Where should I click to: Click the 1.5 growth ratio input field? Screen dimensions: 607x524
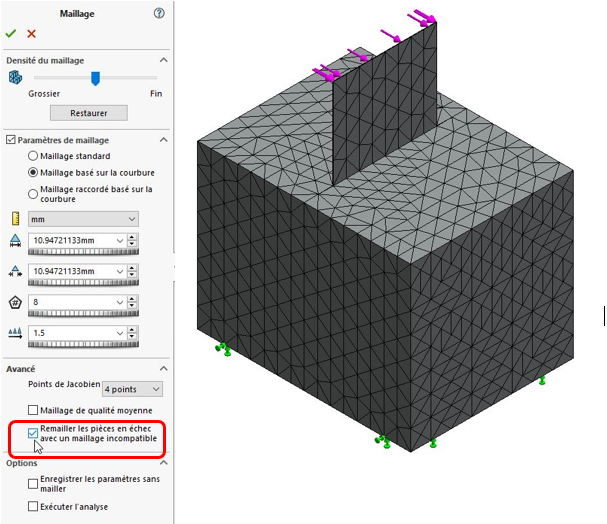click(x=72, y=333)
